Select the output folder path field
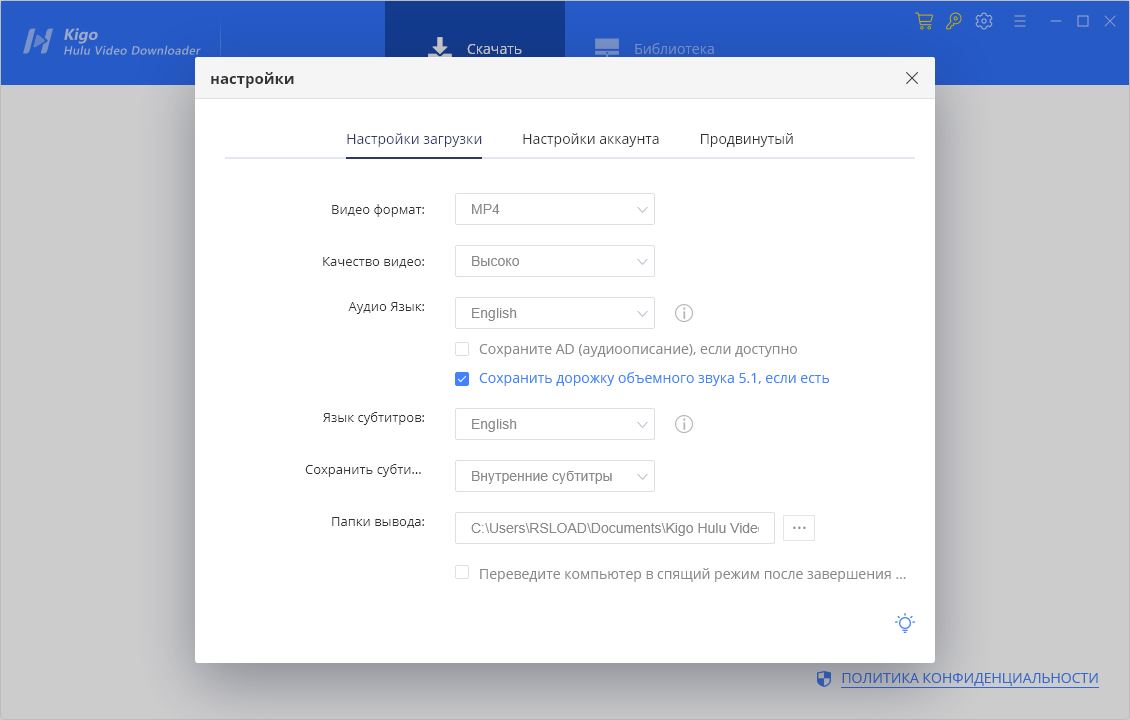 [x=614, y=527]
